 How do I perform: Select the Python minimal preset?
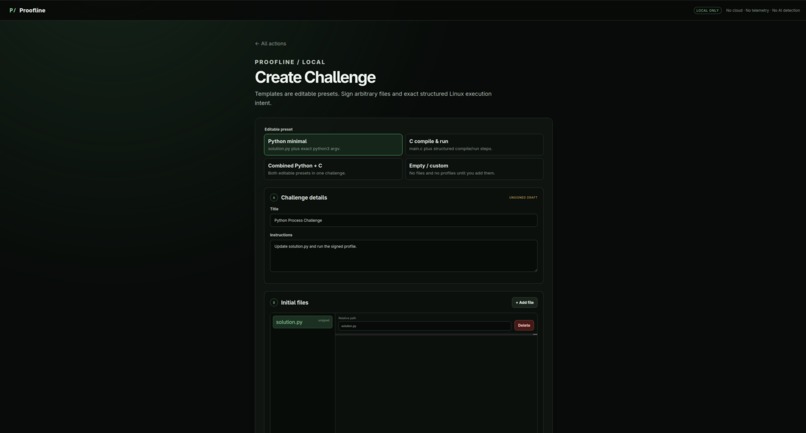click(333, 145)
